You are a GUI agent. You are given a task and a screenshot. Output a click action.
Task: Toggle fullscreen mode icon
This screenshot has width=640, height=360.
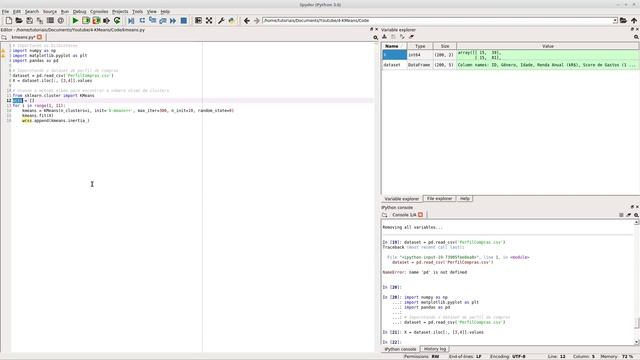point(209,20)
